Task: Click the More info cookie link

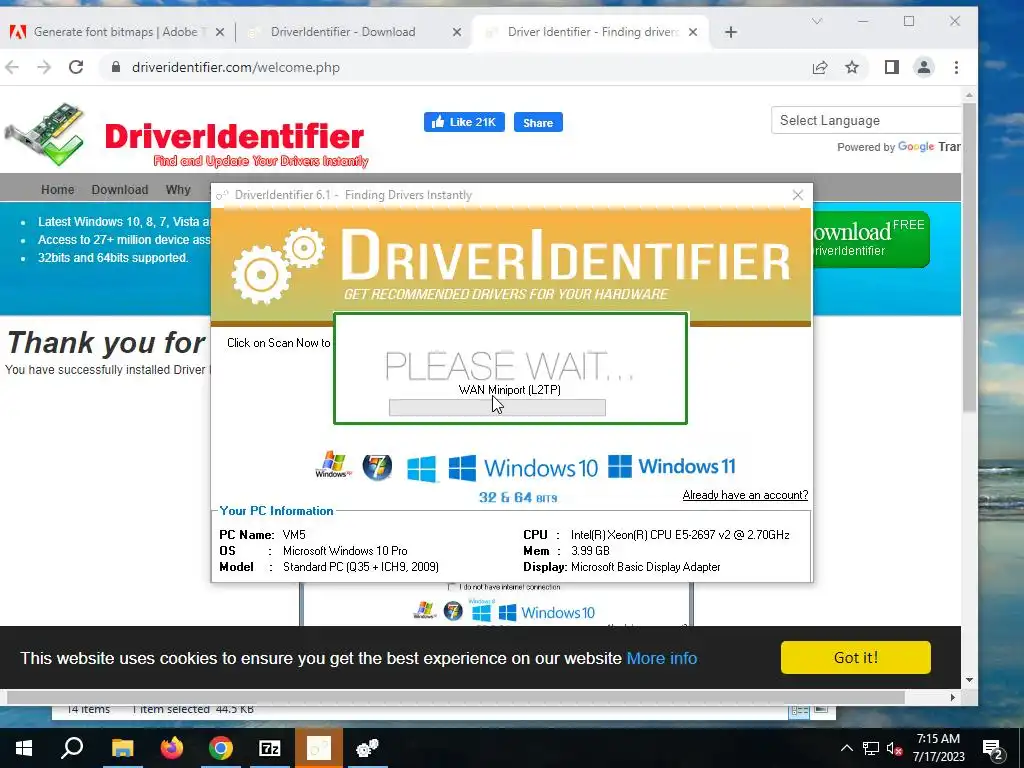Action: click(662, 658)
